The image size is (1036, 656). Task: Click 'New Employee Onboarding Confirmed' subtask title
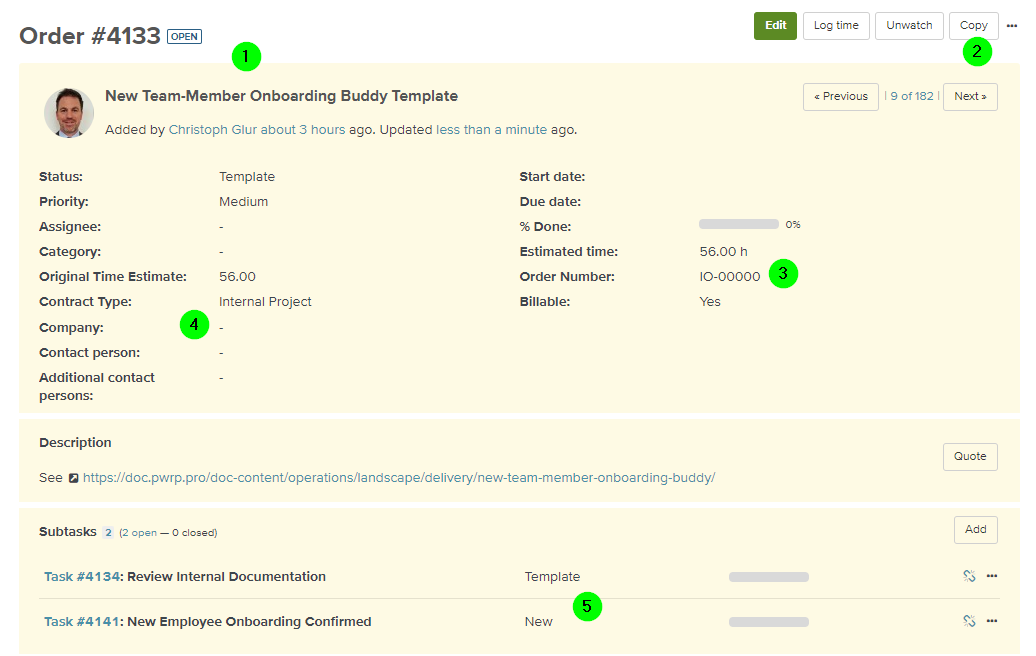pyautogui.click(x=249, y=622)
